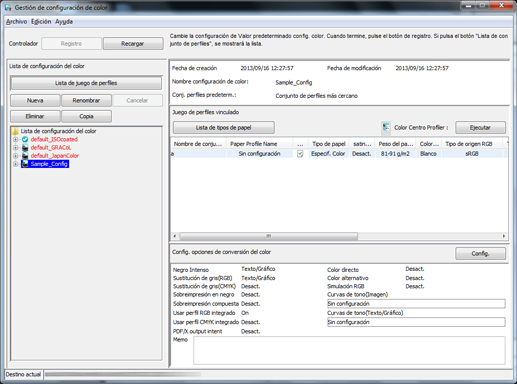Click the Nueva button

35,100
